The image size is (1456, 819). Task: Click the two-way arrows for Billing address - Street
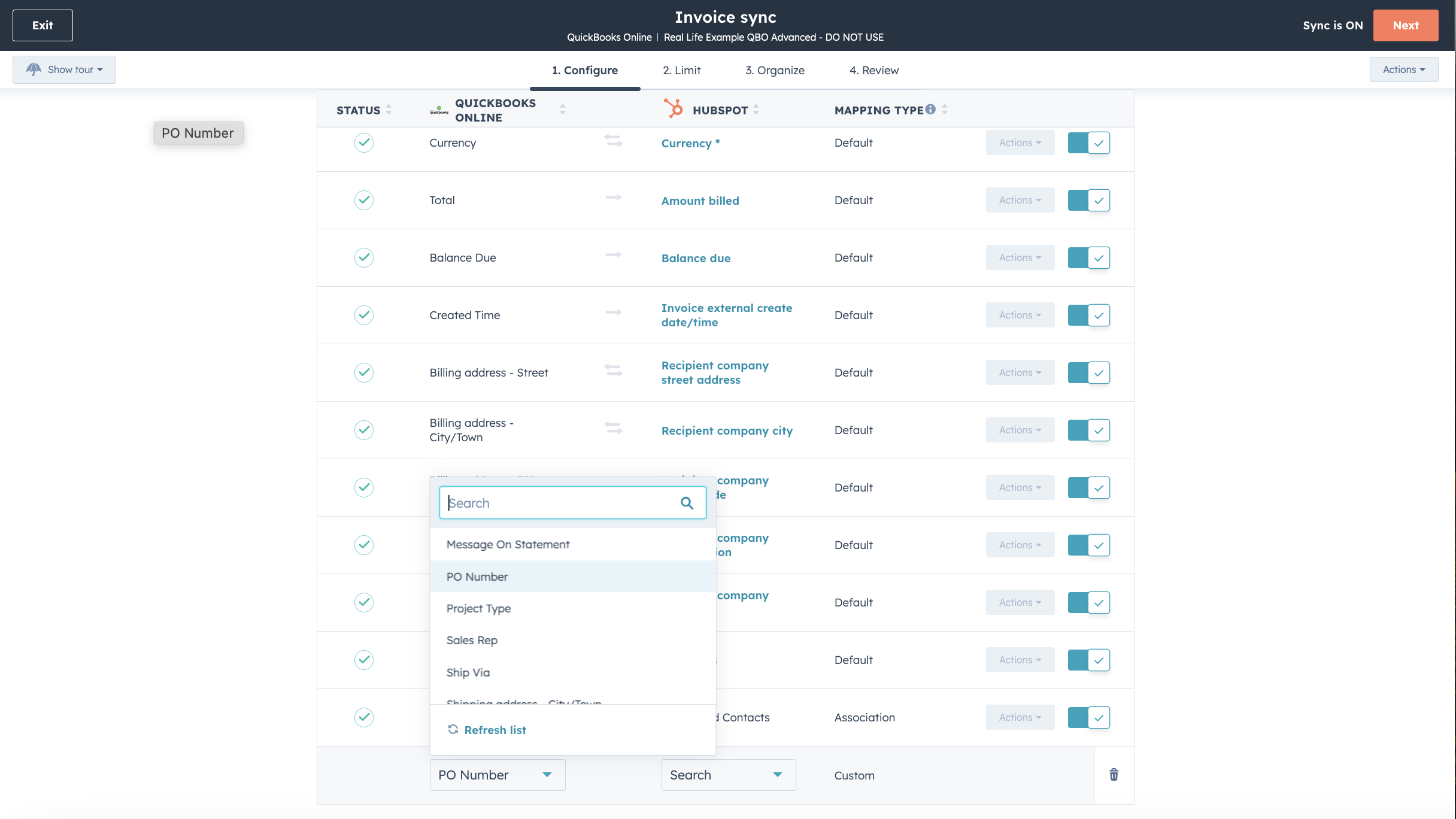click(x=613, y=371)
